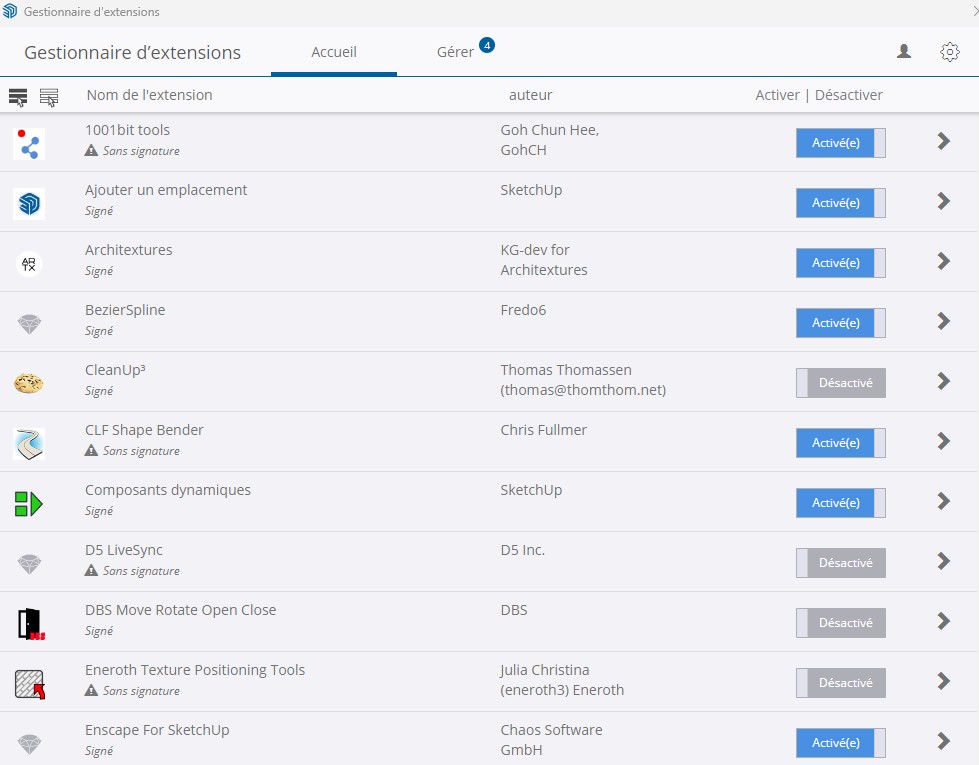
Task: Click the 1001bit tools extension icon
Action: point(29,143)
